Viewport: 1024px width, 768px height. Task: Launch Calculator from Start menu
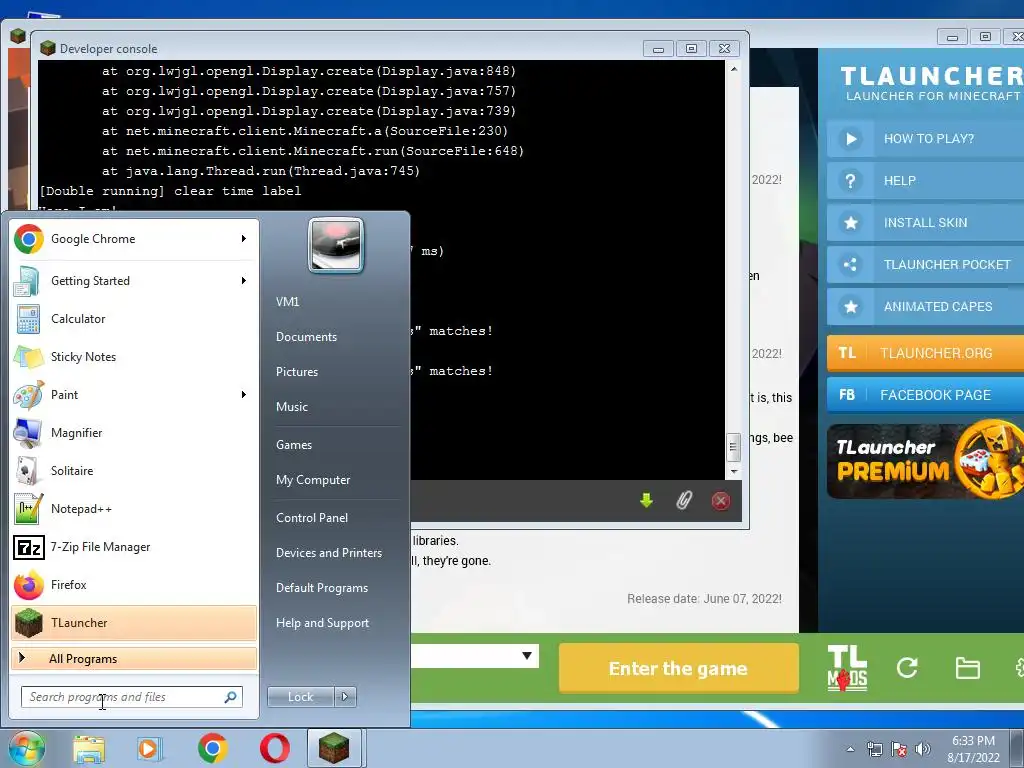pos(134,319)
